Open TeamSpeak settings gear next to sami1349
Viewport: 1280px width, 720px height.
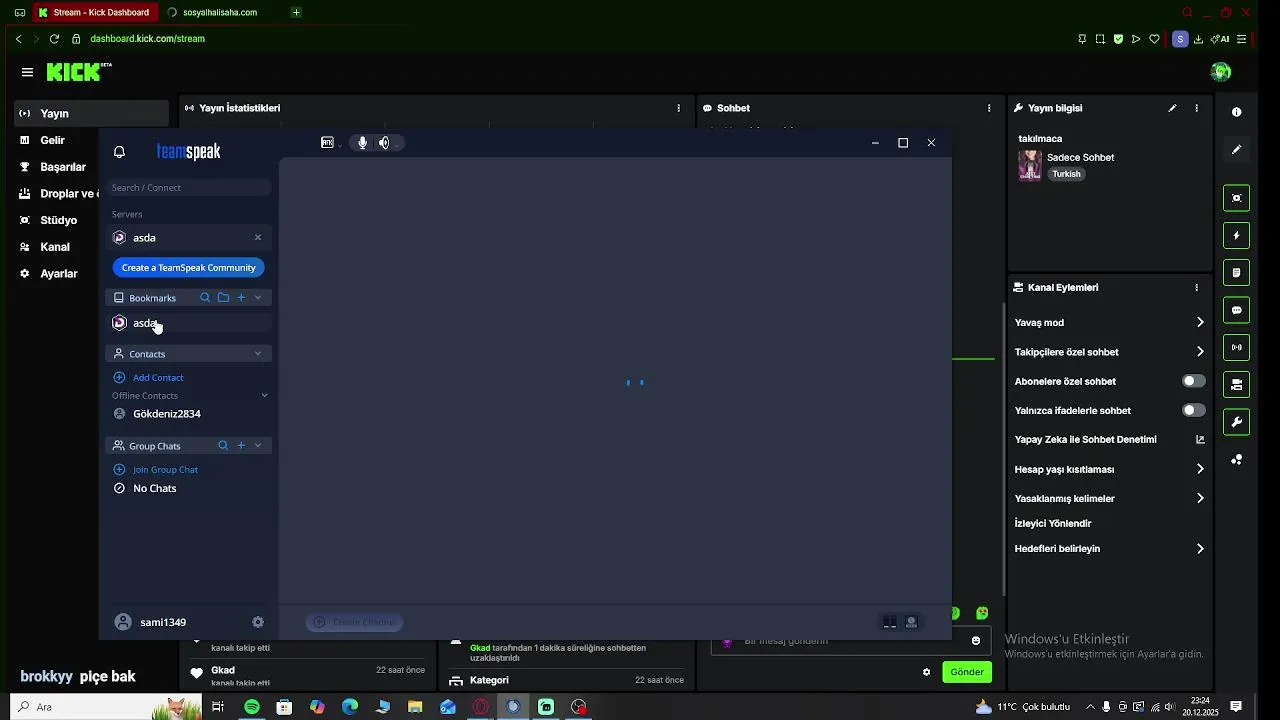coord(258,622)
